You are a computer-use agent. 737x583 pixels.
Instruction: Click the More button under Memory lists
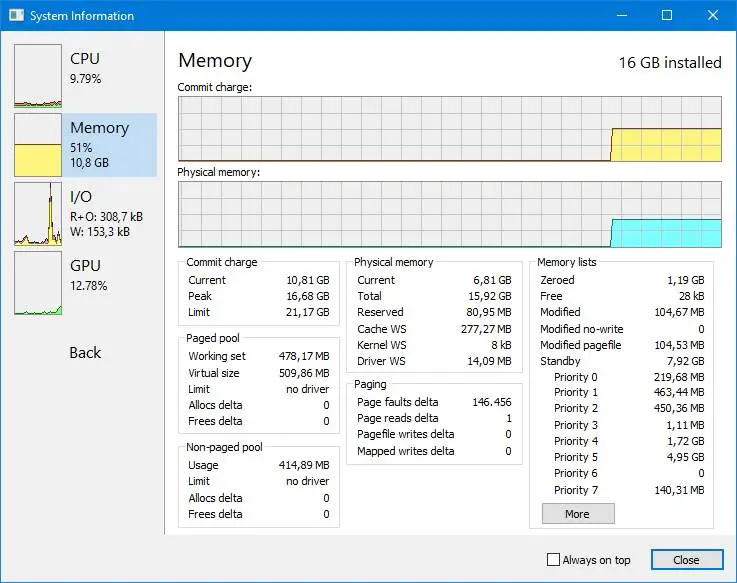point(577,514)
